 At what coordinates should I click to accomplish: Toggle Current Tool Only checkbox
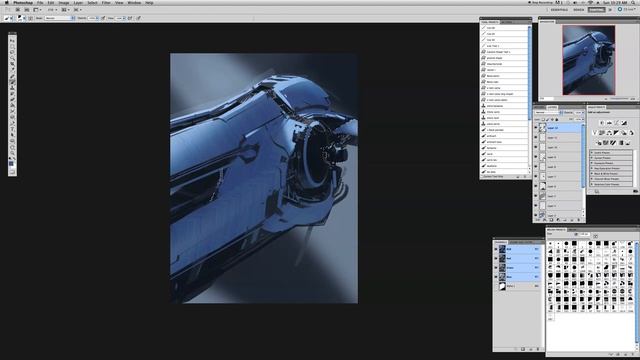[x=483, y=177]
